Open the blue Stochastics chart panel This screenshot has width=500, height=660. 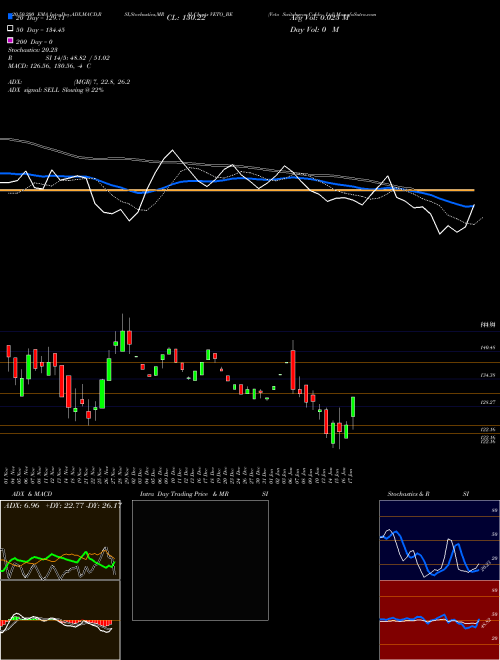[x=439, y=540]
